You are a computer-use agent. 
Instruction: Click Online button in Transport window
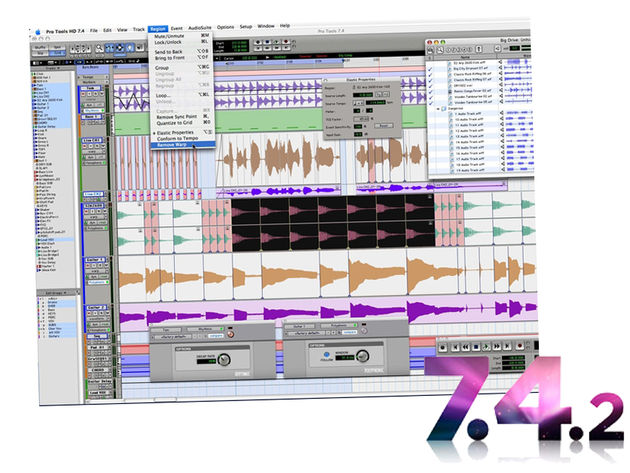point(443,348)
